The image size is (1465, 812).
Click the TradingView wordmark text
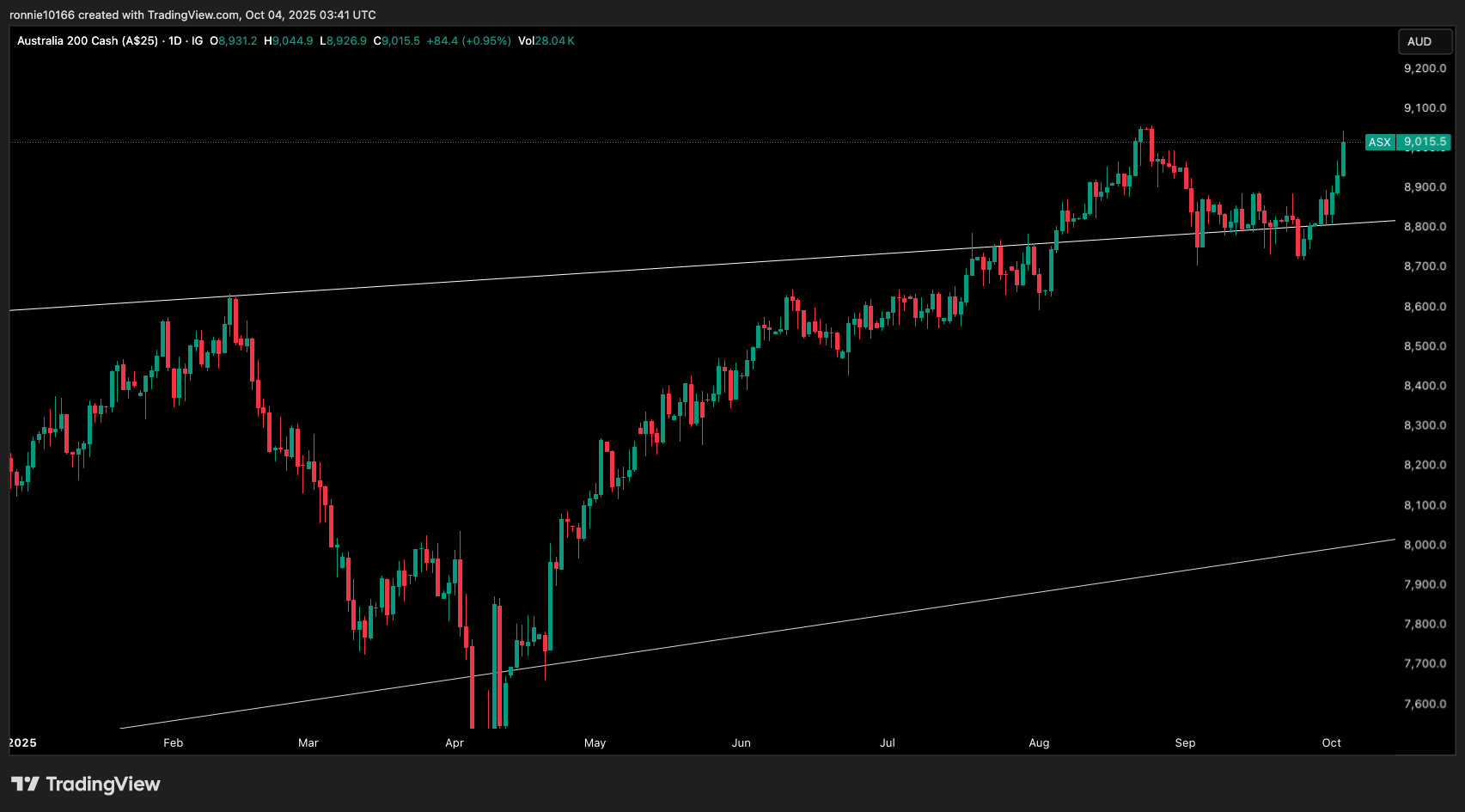click(103, 784)
